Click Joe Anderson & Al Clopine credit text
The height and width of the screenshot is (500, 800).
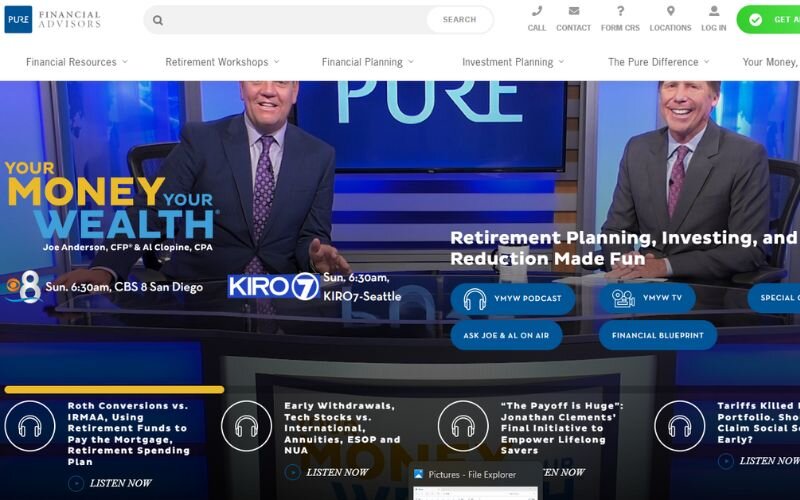128,247
